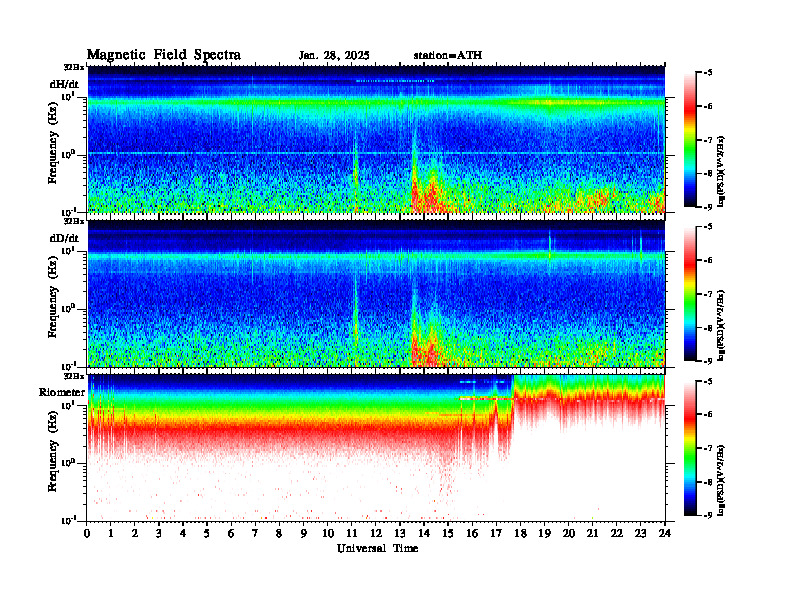Click hour 24 tick label on time axis
The height and width of the screenshot is (612, 792).
665,534
